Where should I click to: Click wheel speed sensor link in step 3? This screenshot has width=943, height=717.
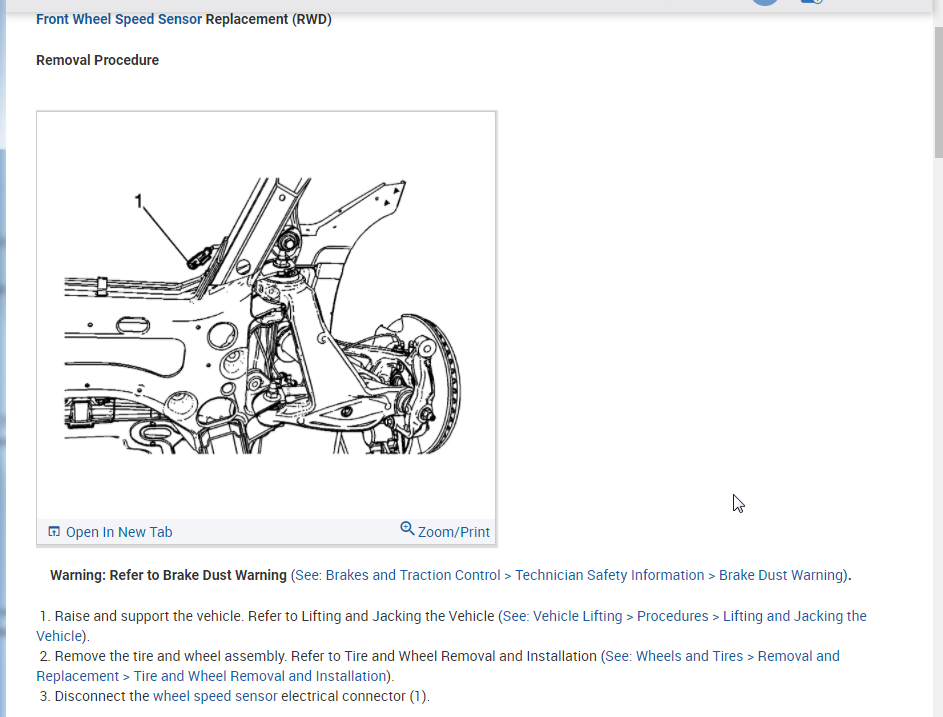tap(215, 696)
